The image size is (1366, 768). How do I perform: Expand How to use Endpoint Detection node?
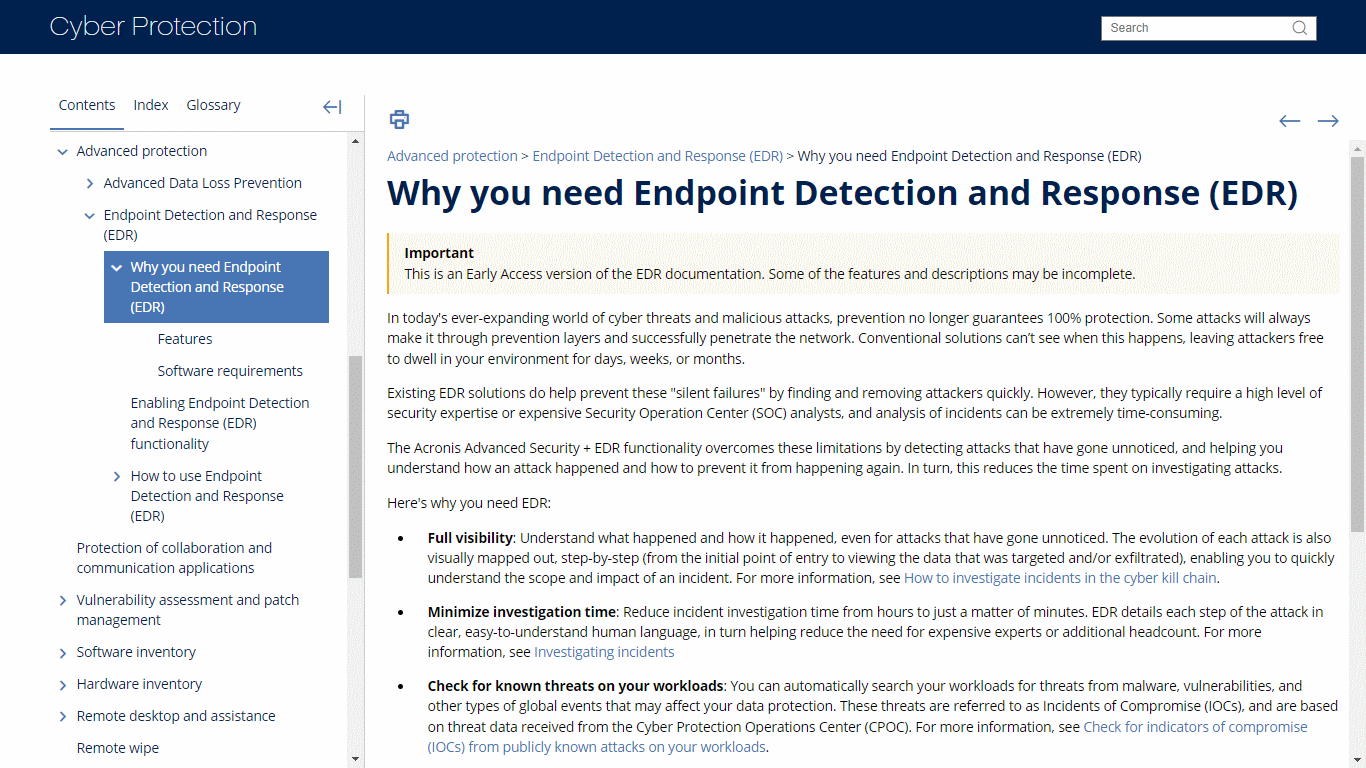(117, 477)
